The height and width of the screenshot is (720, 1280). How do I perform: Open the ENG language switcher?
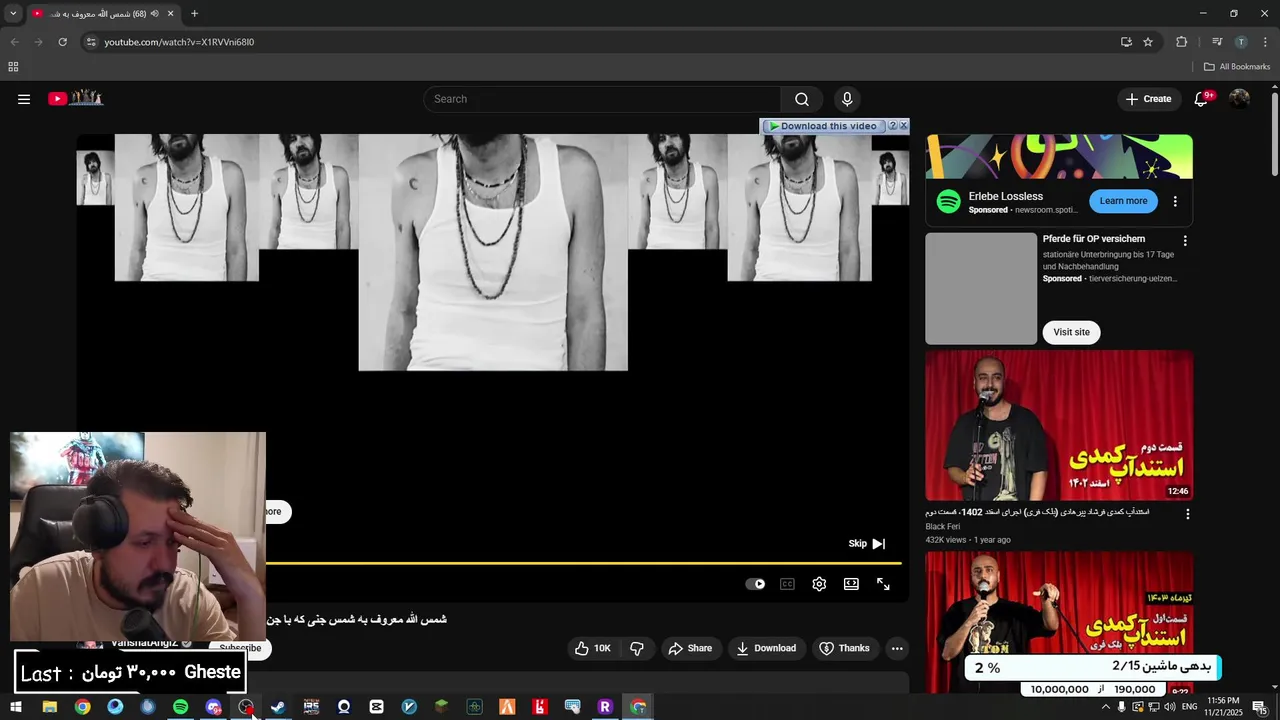tap(1189, 707)
